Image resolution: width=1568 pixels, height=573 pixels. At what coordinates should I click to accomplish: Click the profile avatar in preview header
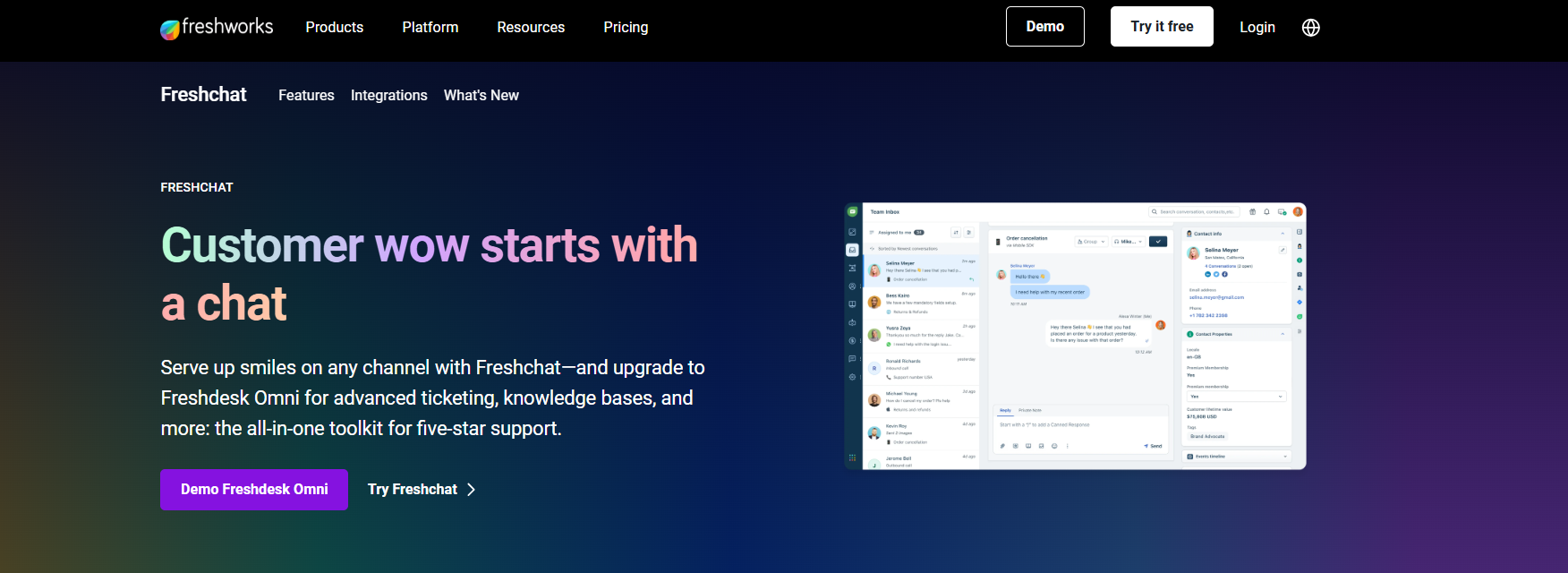tap(1298, 212)
